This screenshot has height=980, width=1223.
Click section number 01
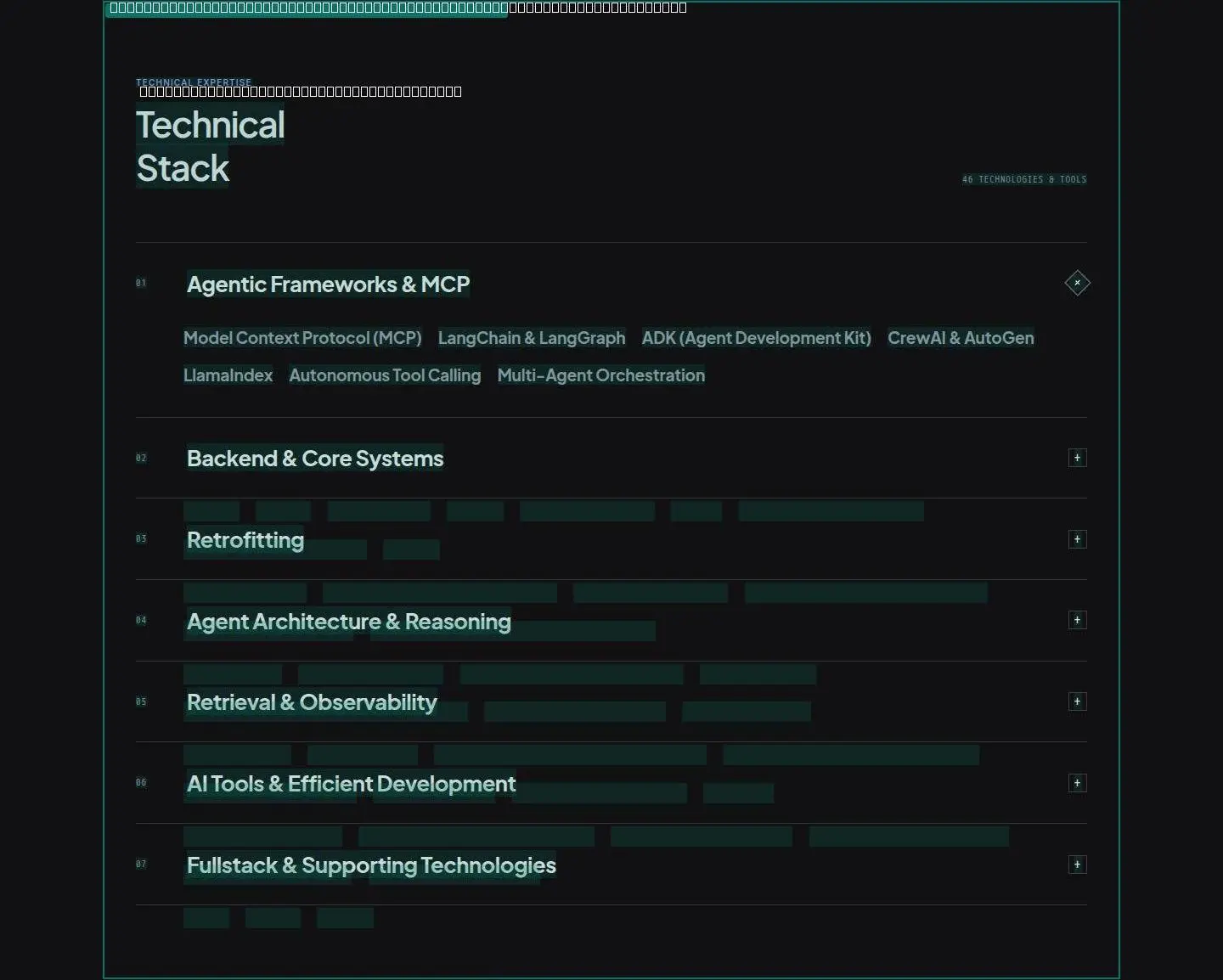coord(141,283)
